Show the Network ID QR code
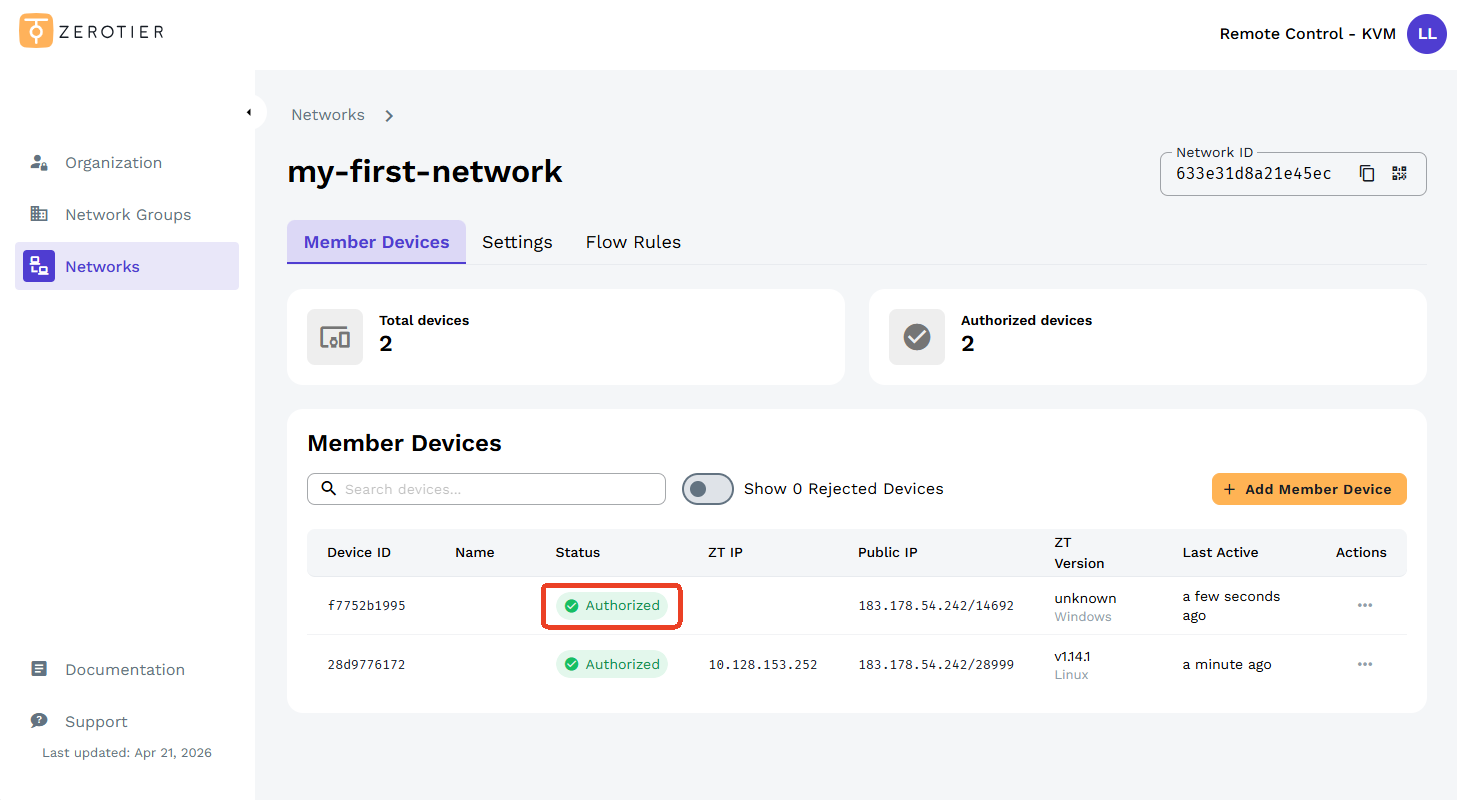 point(1399,173)
